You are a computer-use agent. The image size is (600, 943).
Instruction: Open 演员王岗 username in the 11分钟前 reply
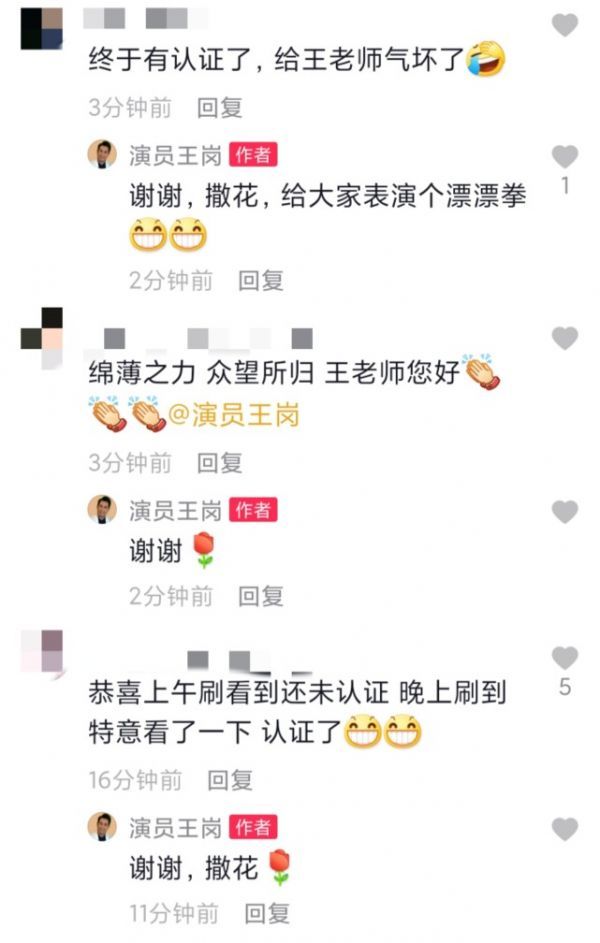175,828
